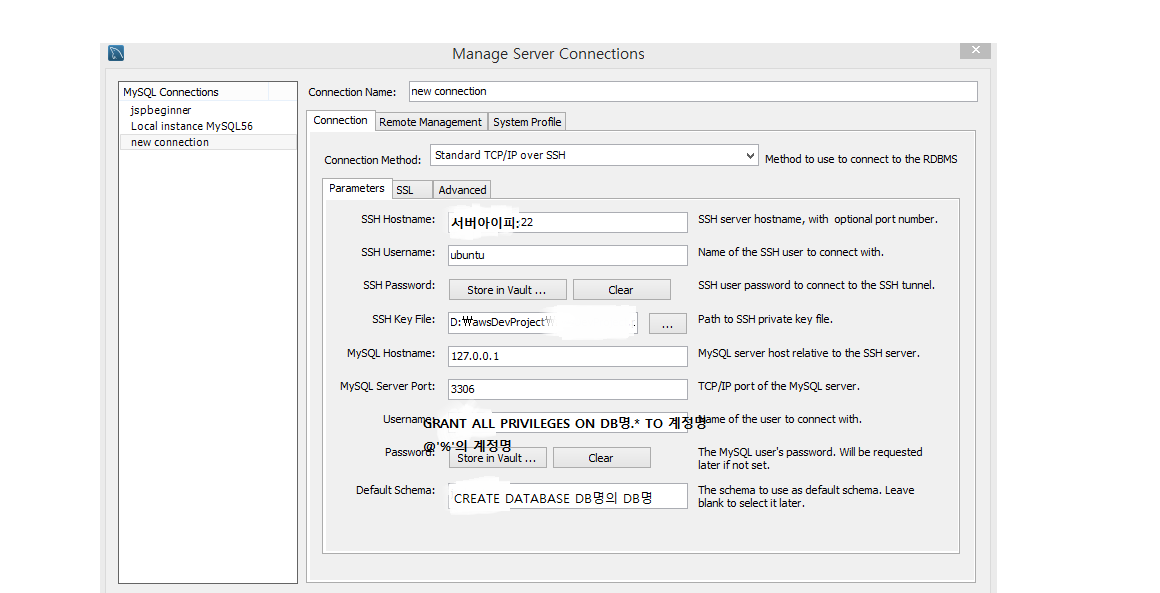
Task: Open the Remote Management tab
Action: tap(431, 122)
